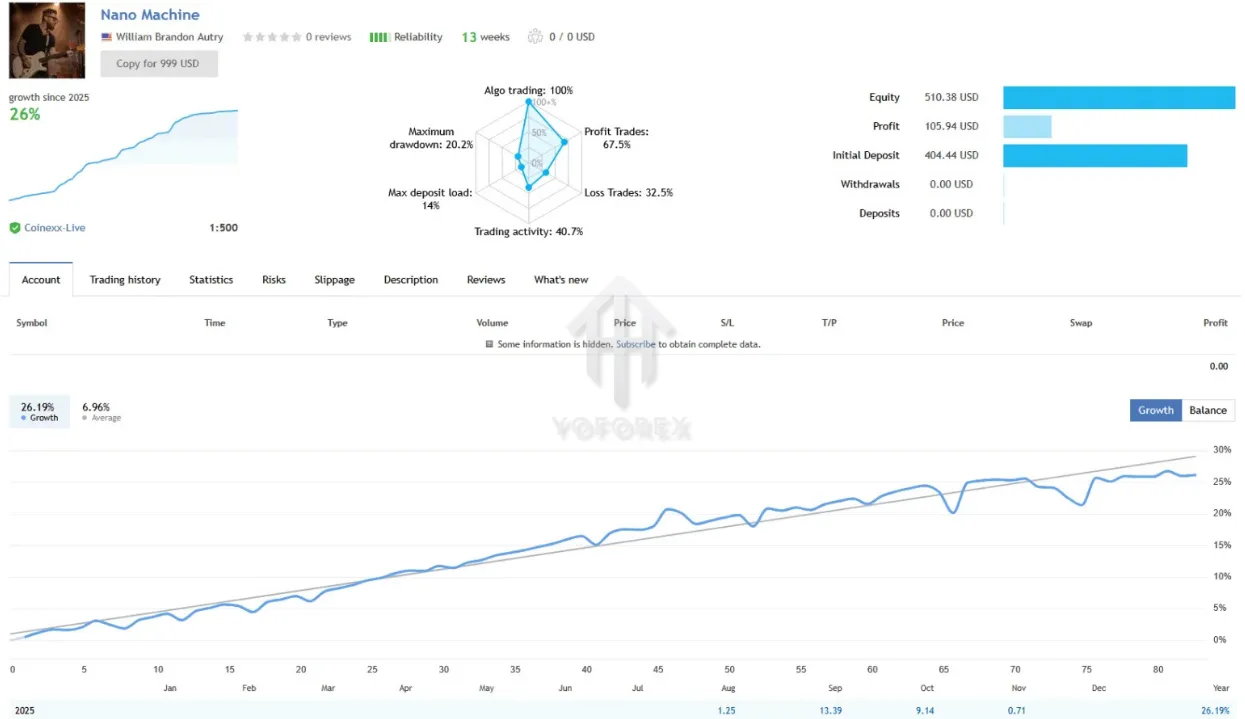Toggle the 26.19% Growth series
1245x719 pixels.
(x=40, y=411)
